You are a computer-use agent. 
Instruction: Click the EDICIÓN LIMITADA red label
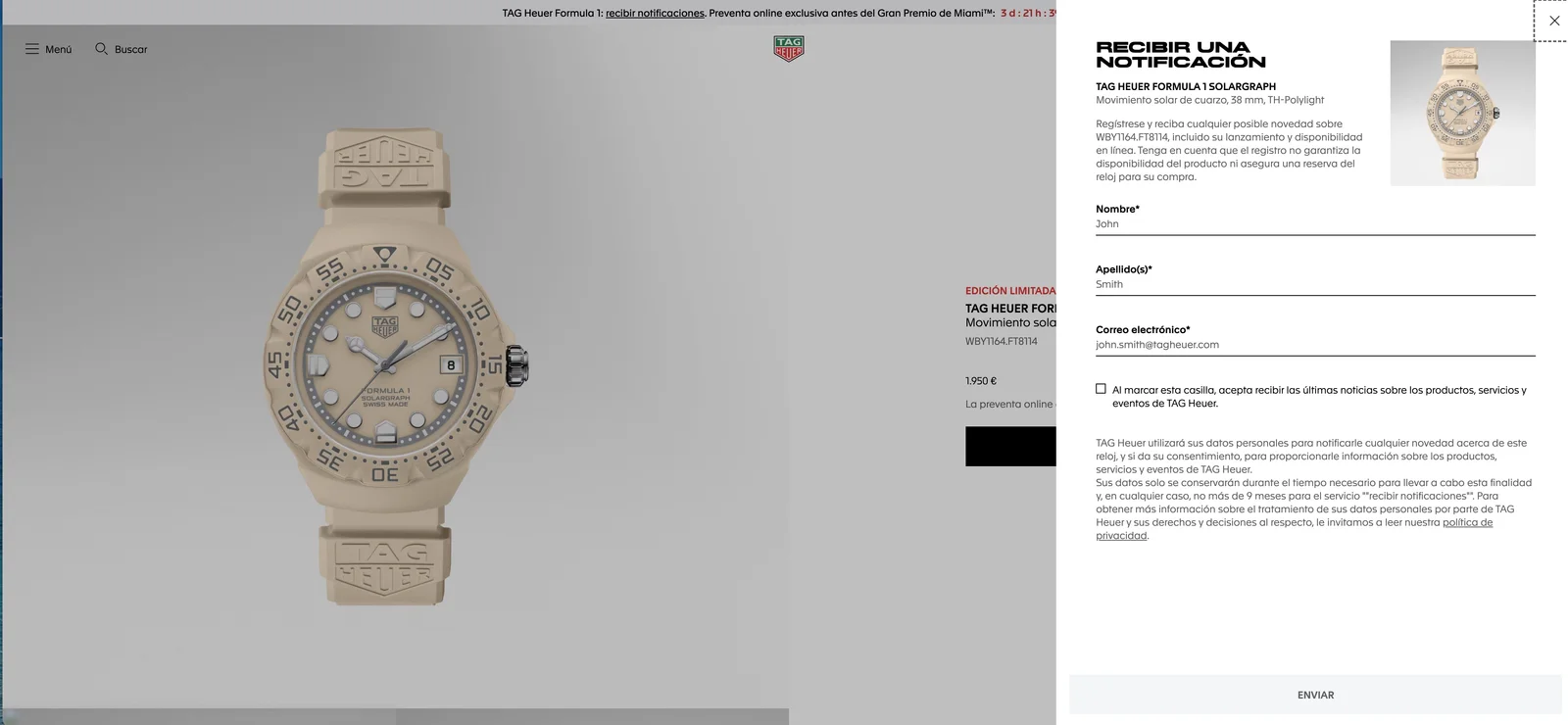1010,291
